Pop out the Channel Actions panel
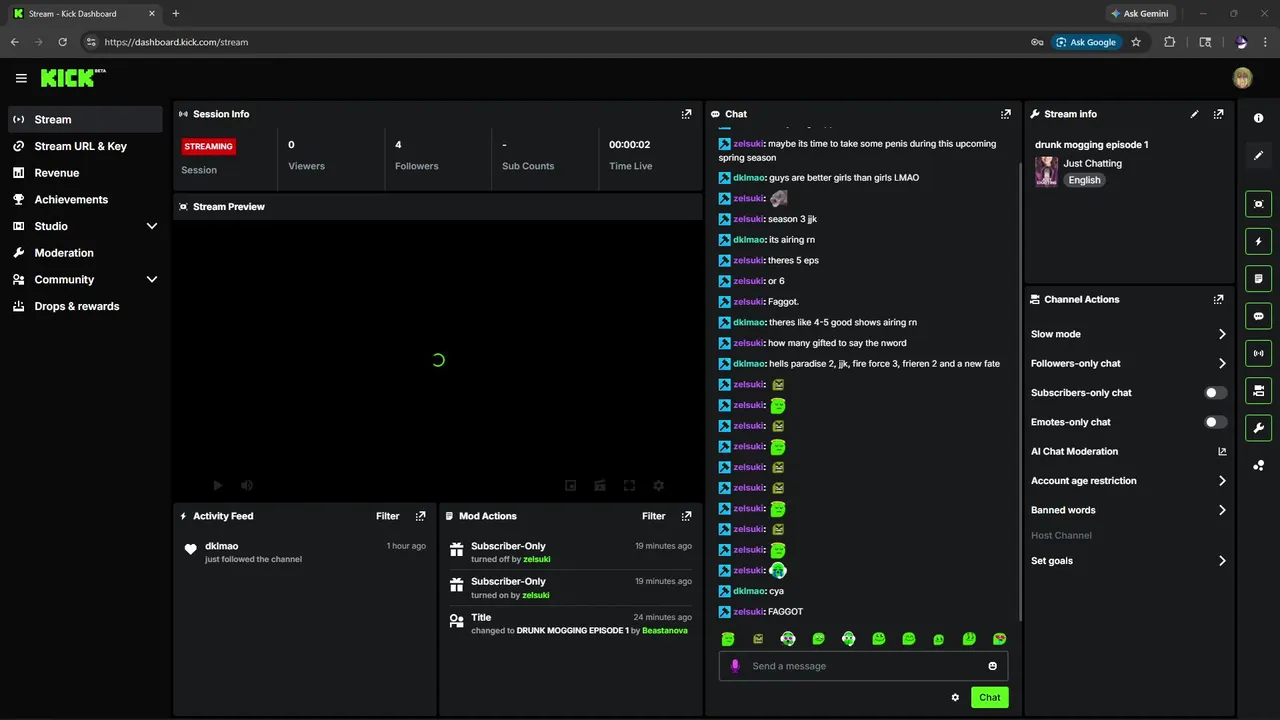1280x720 pixels. click(x=1218, y=299)
